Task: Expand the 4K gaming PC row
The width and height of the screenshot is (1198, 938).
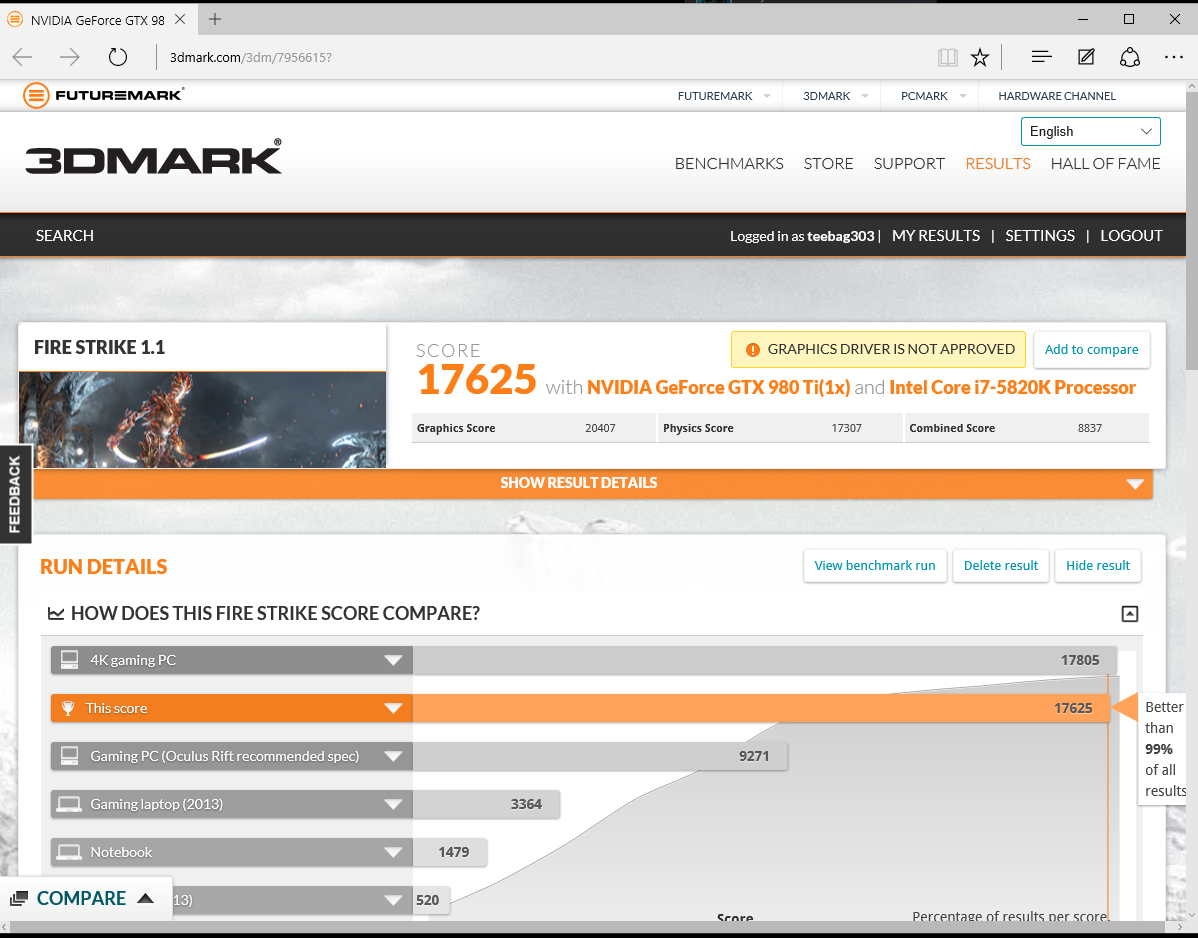Action: pos(393,661)
